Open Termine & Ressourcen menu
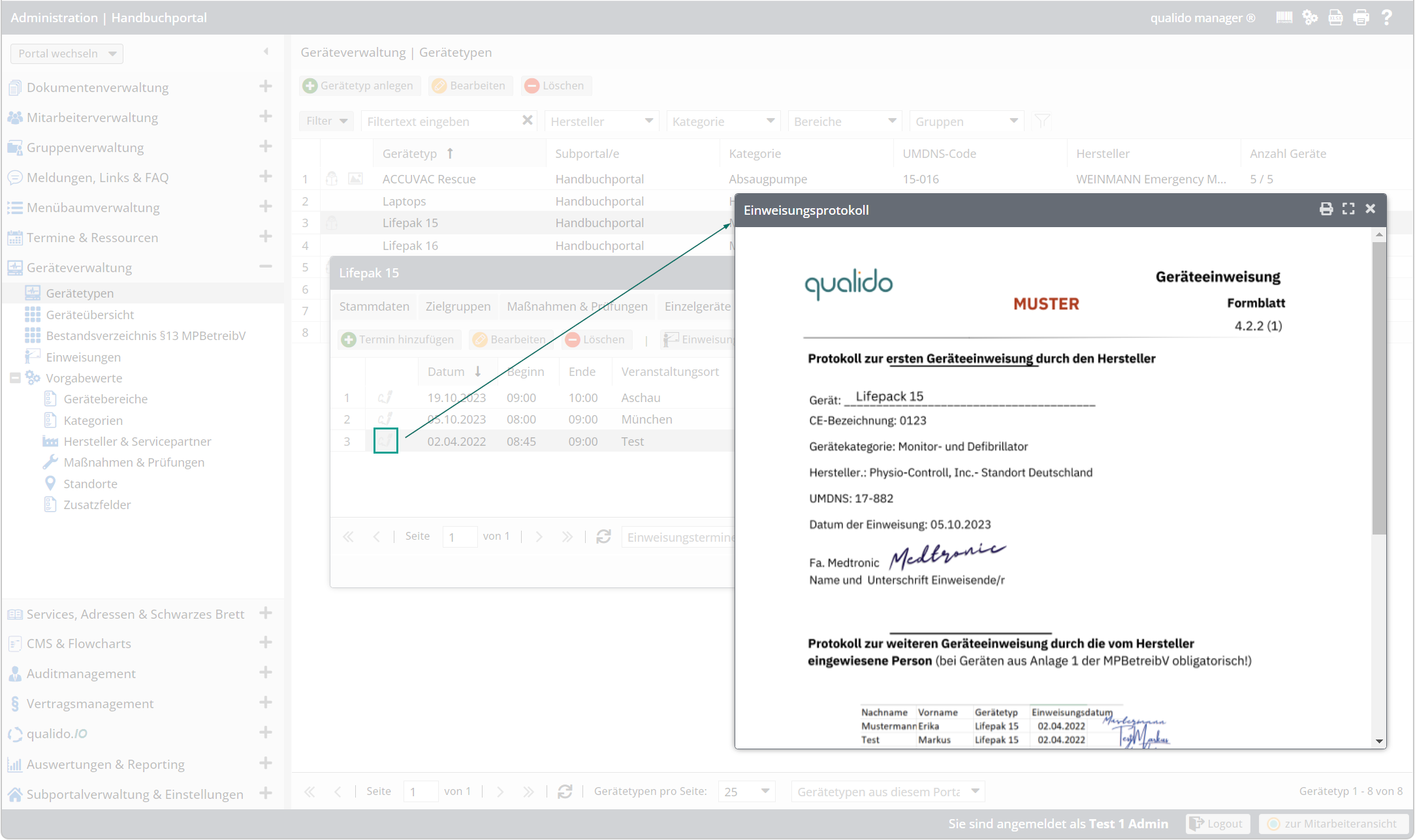 (92, 238)
